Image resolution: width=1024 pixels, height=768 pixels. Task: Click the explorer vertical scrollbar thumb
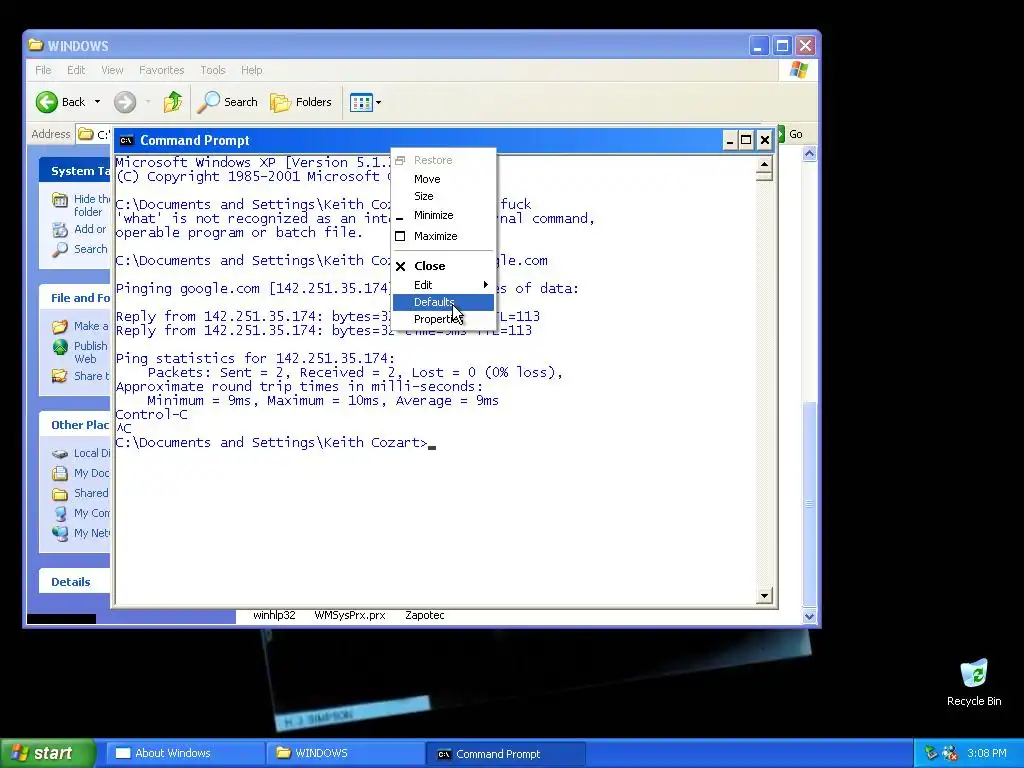point(809,504)
